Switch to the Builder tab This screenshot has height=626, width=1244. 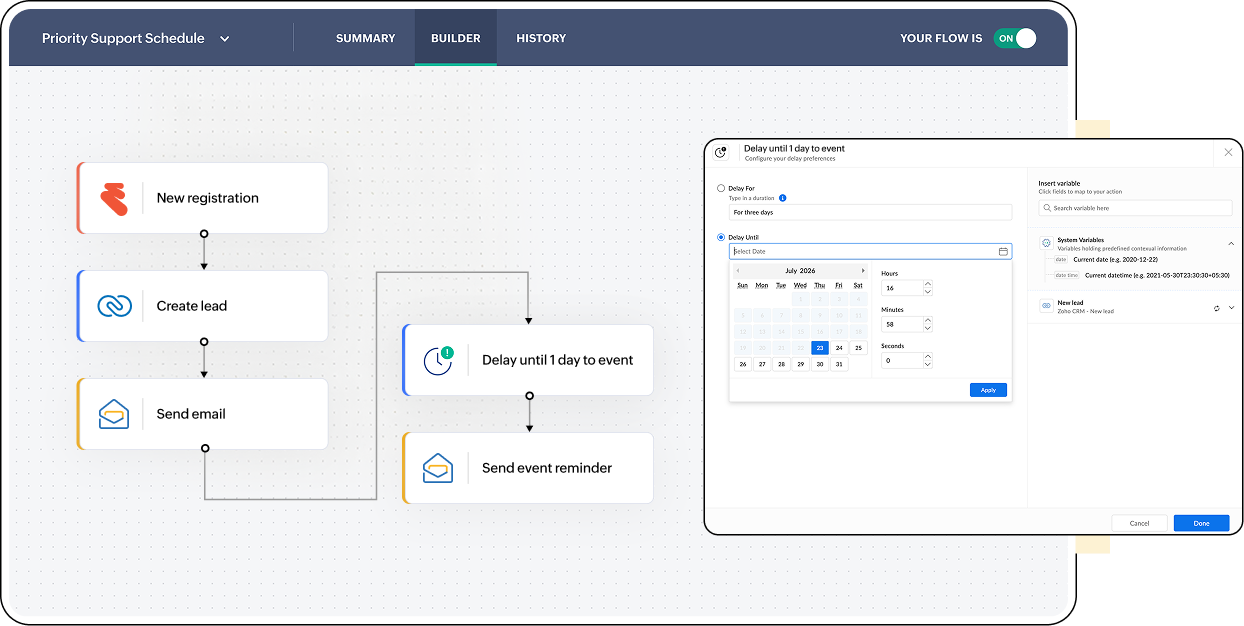[456, 38]
